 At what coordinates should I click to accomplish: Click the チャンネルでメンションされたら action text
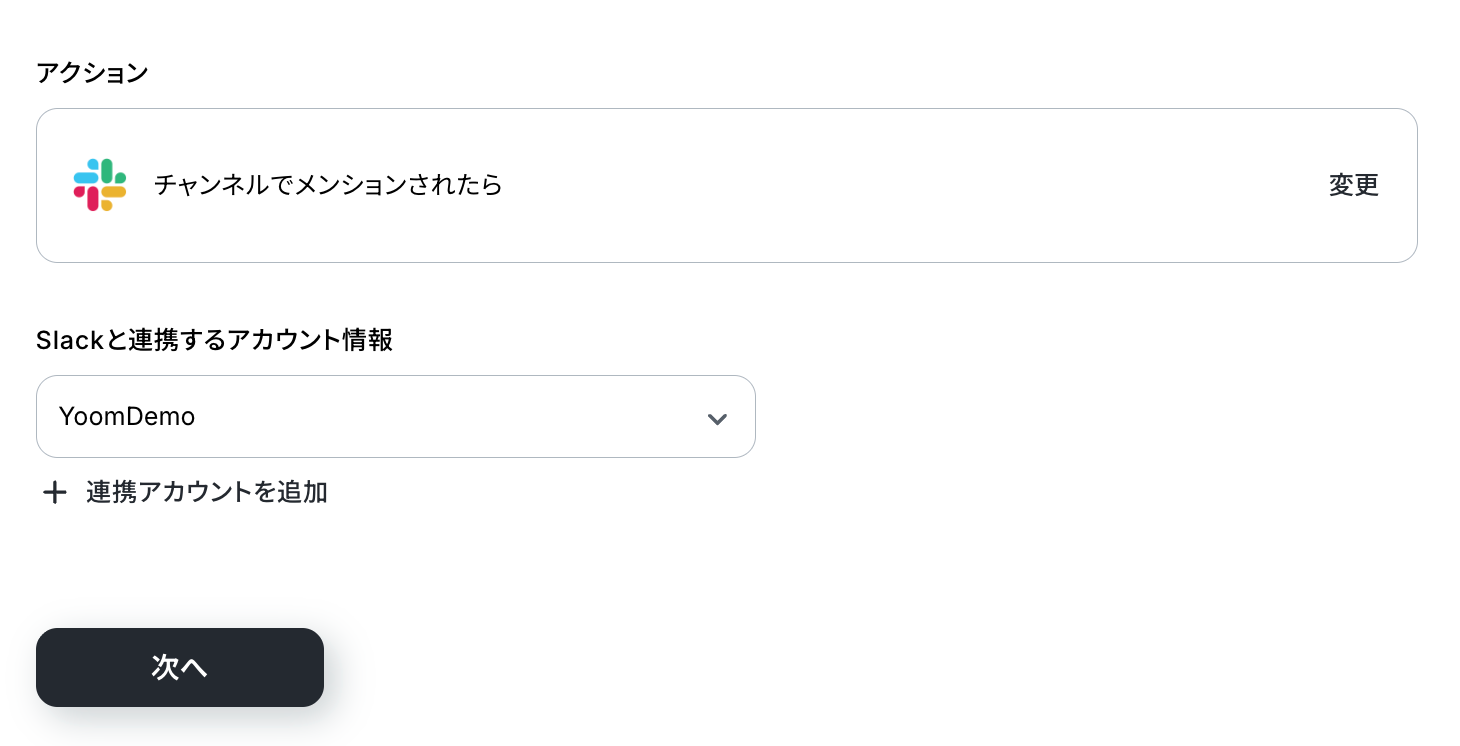coord(328,185)
